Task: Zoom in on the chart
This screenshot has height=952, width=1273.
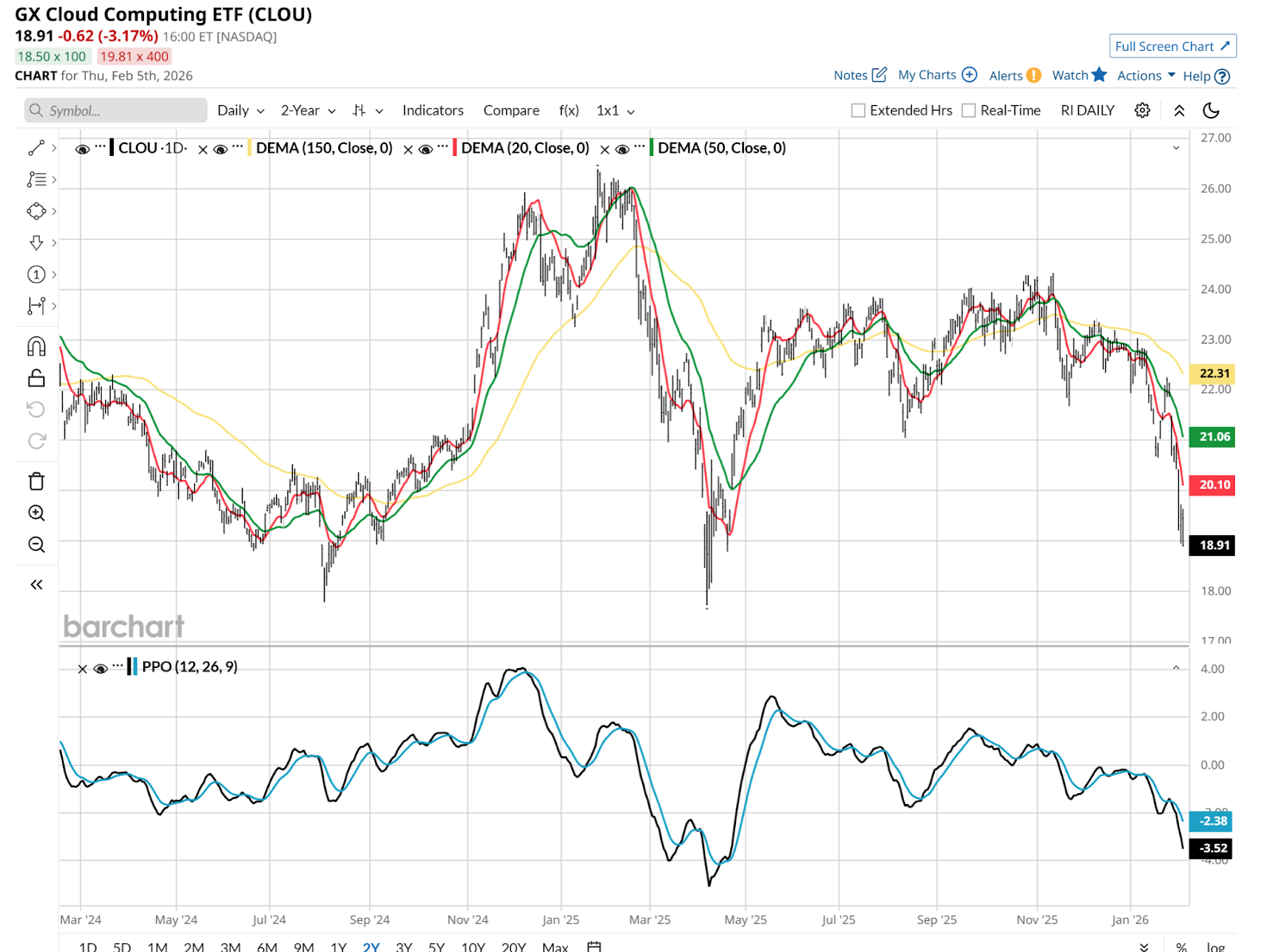Action: (37, 513)
